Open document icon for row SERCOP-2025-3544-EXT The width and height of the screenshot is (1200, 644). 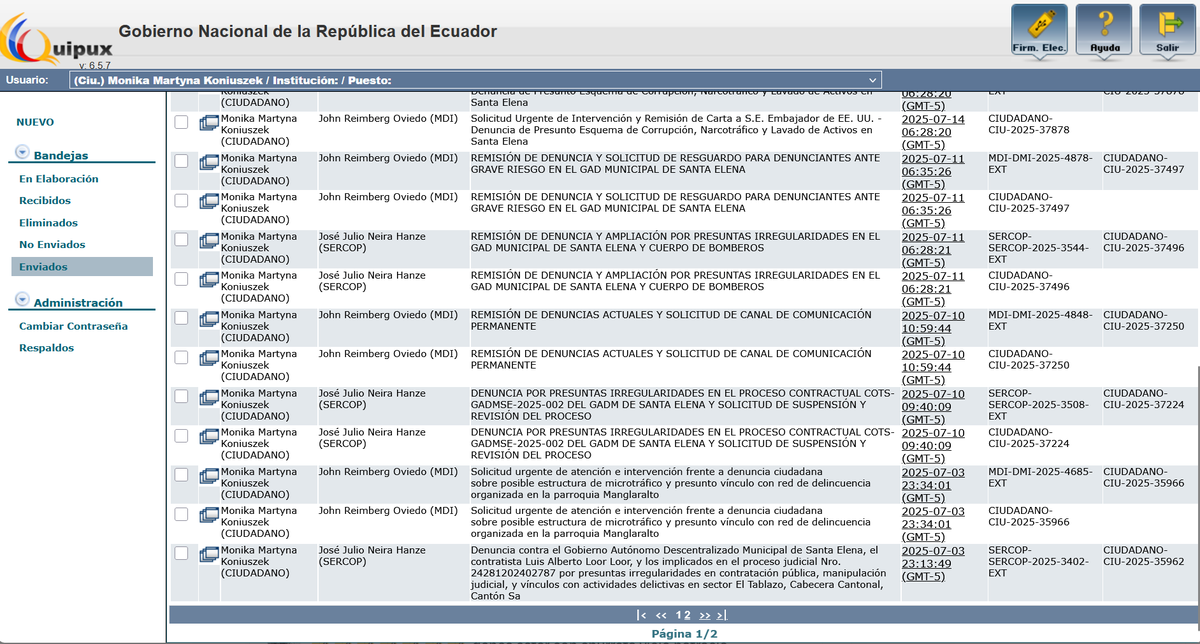(x=209, y=239)
